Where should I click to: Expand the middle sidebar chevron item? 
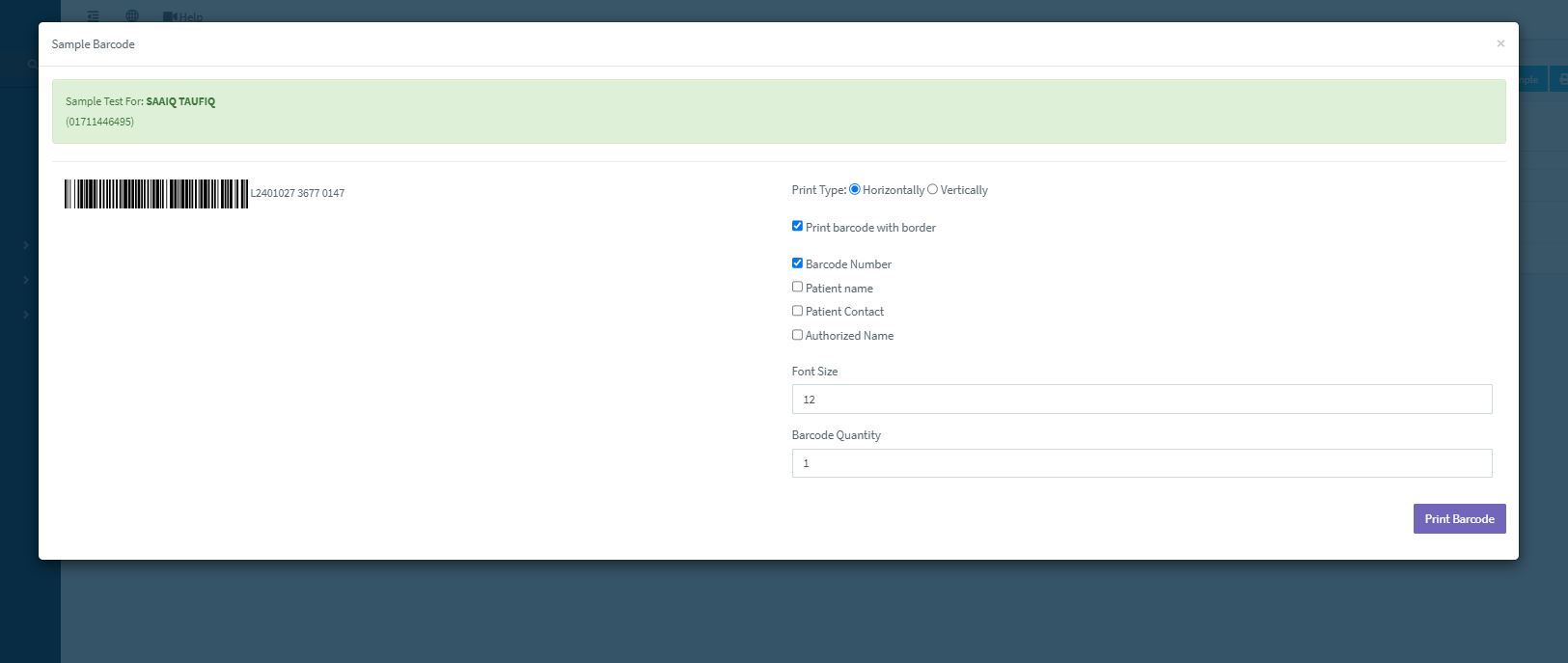[26, 280]
